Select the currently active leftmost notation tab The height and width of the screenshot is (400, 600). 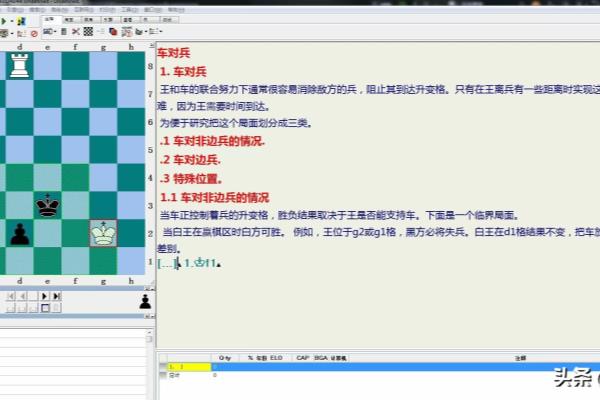51,20
